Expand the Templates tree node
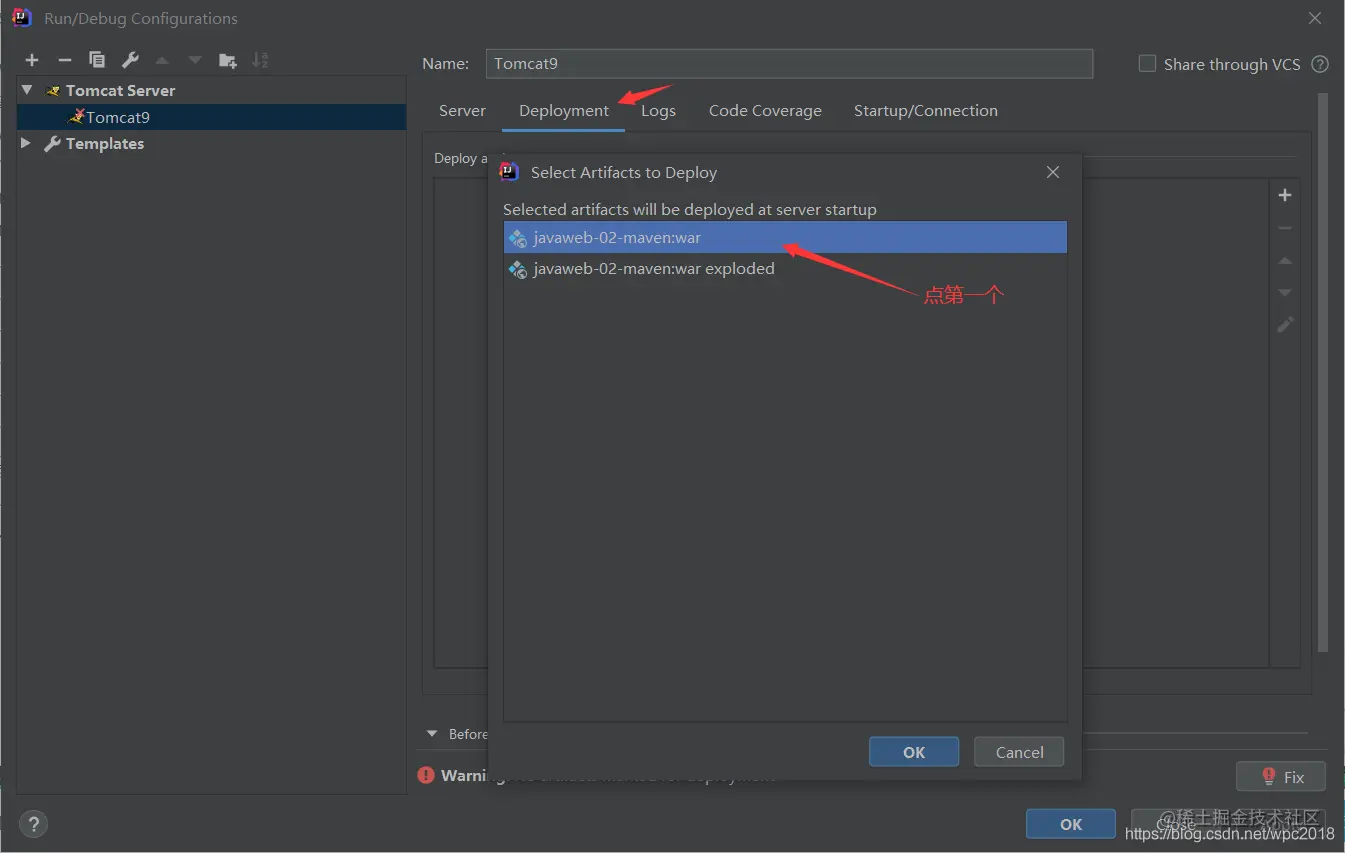The image size is (1345, 853). coord(26,143)
